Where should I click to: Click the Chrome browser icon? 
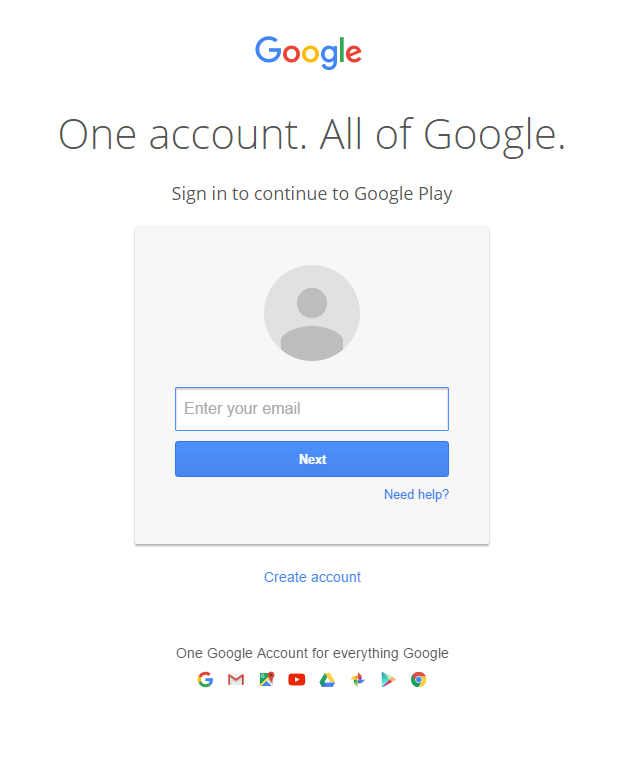pos(419,680)
